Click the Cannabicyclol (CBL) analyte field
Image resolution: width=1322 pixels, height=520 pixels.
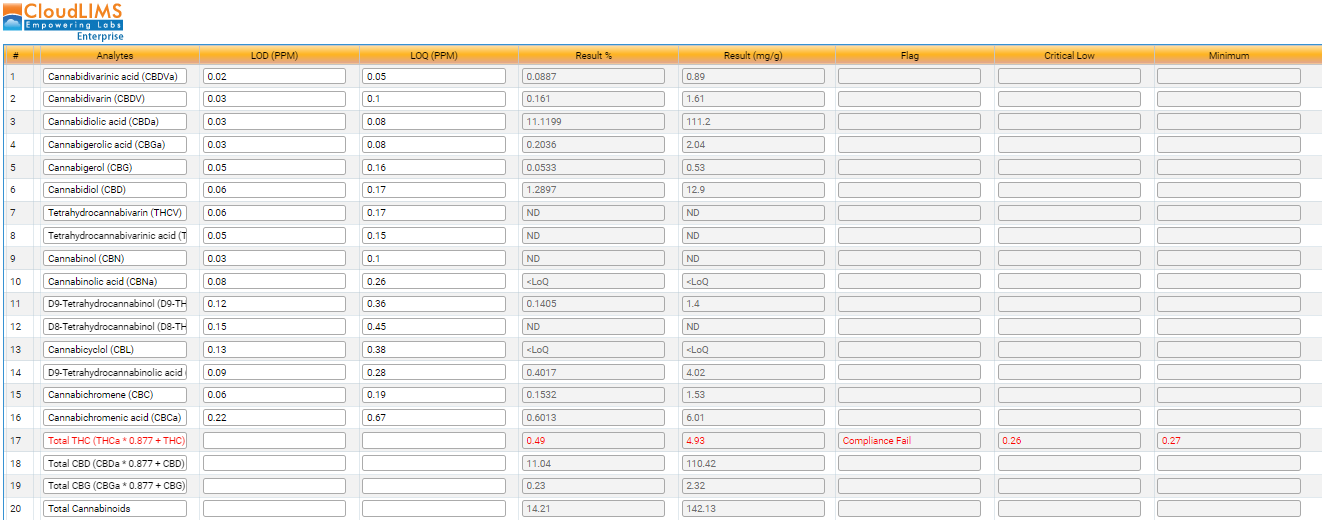pos(115,349)
